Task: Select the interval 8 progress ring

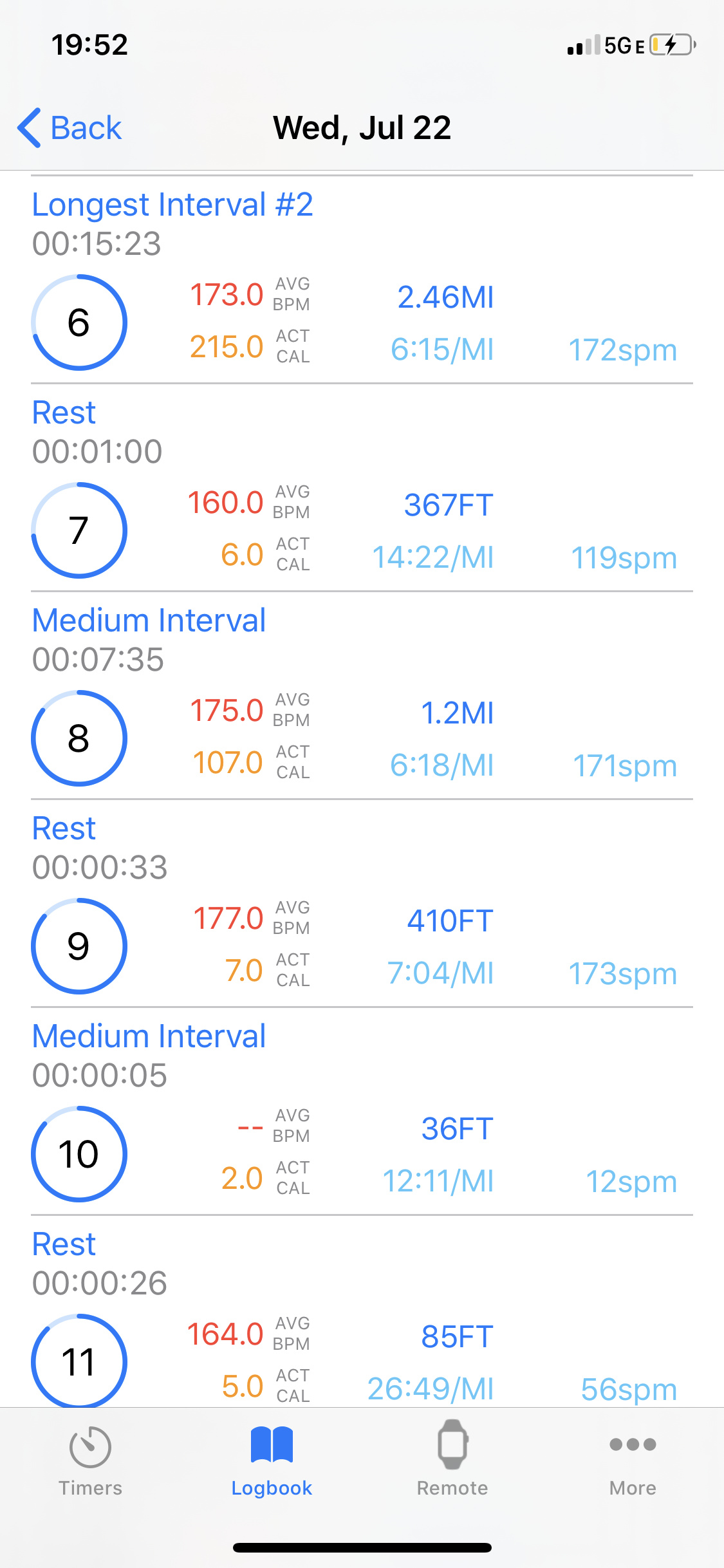Action: click(79, 738)
